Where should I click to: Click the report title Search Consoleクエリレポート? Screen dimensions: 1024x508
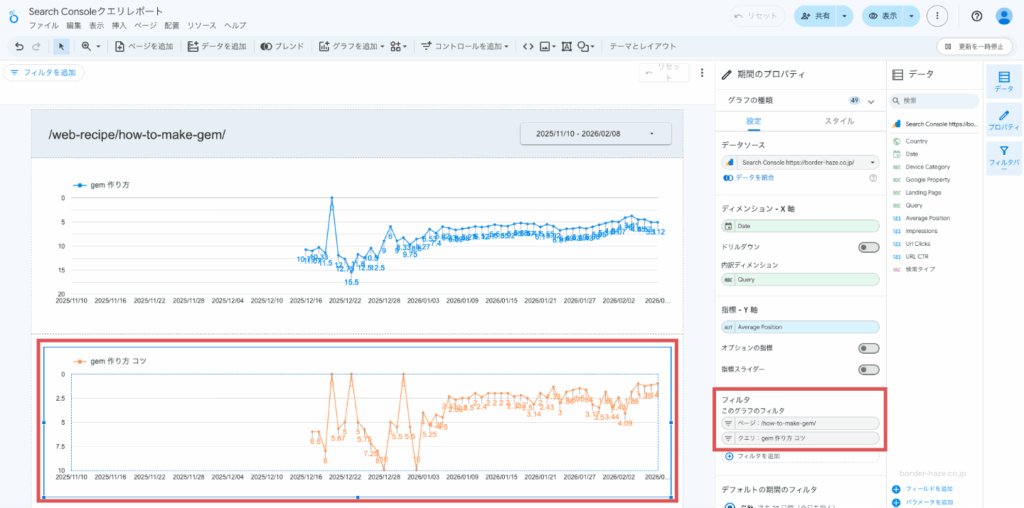coord(96,12)
